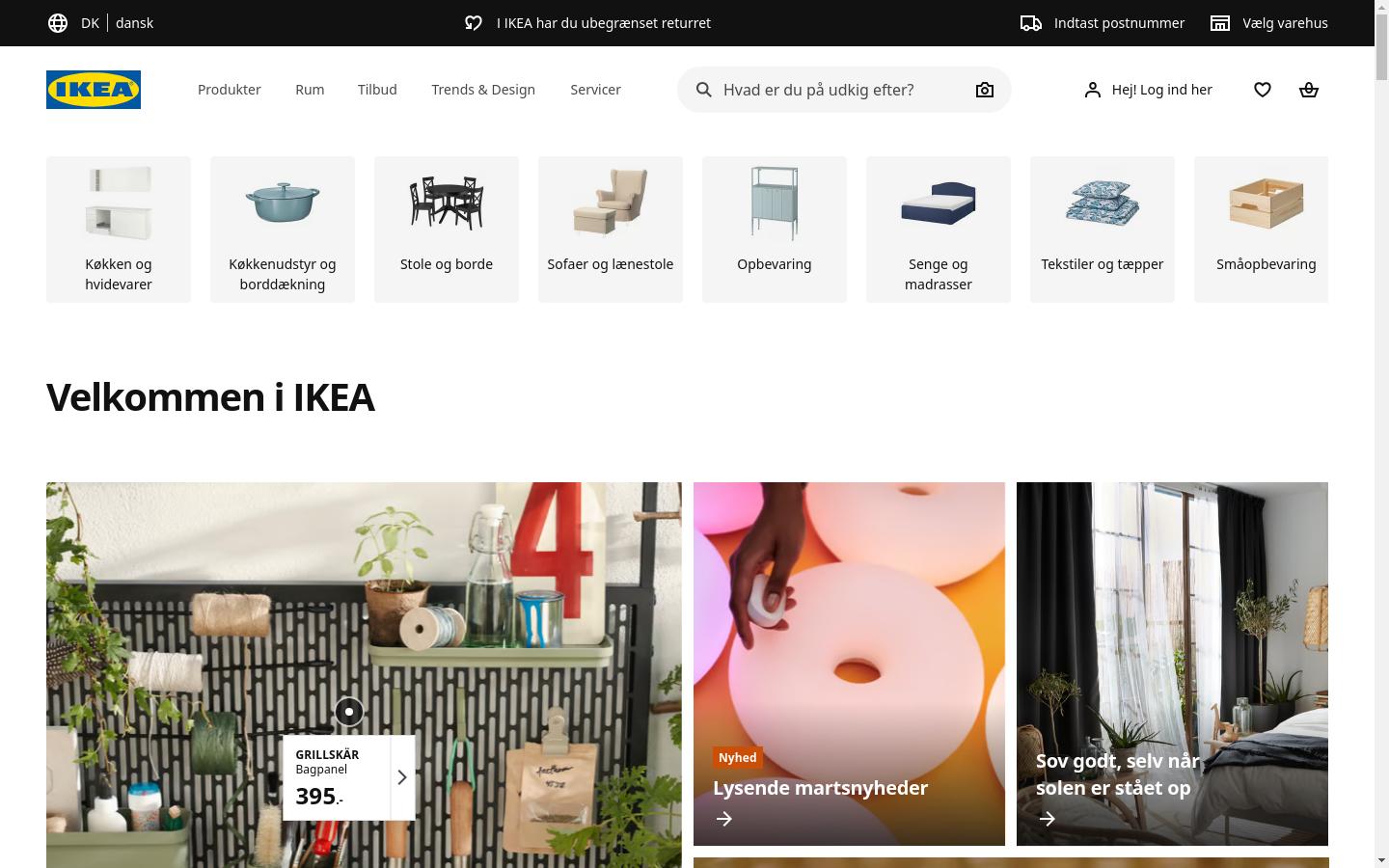The width and height of the screenshot is (1389, 868).
Task: Select the Tilbud navigation item
Action: 377,90
